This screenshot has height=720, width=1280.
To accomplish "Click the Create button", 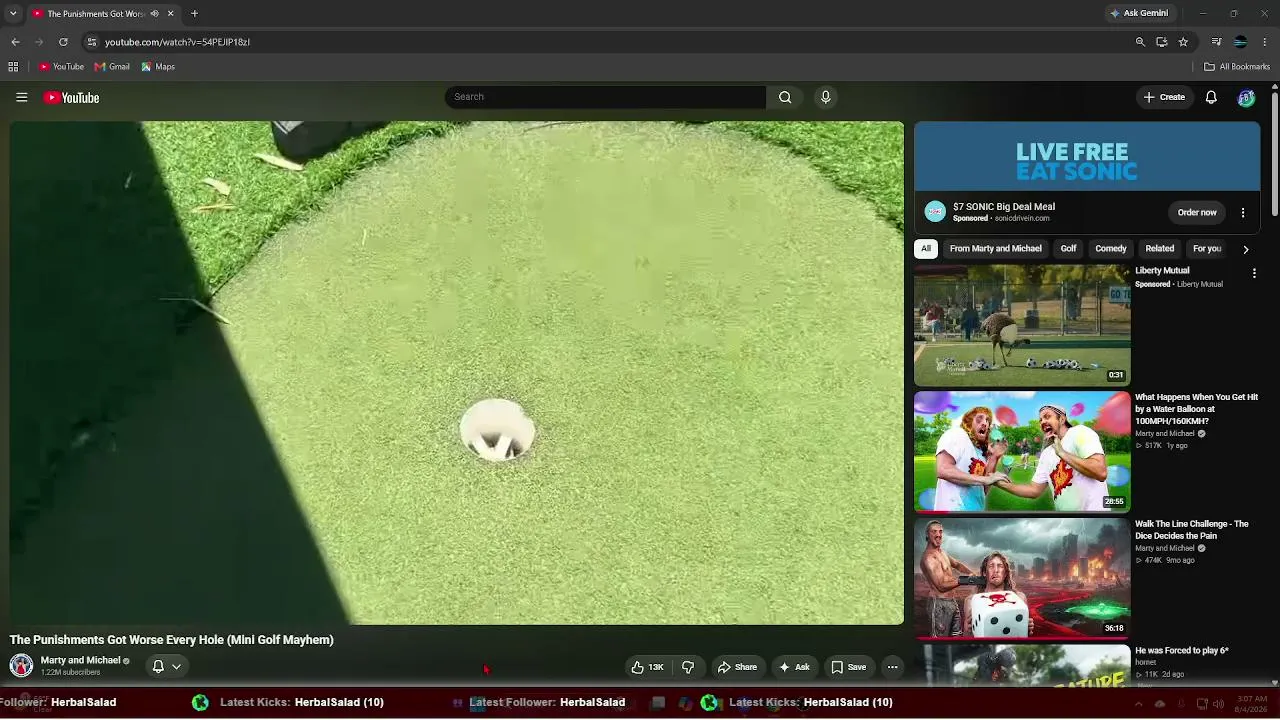I will [1165, 97].
